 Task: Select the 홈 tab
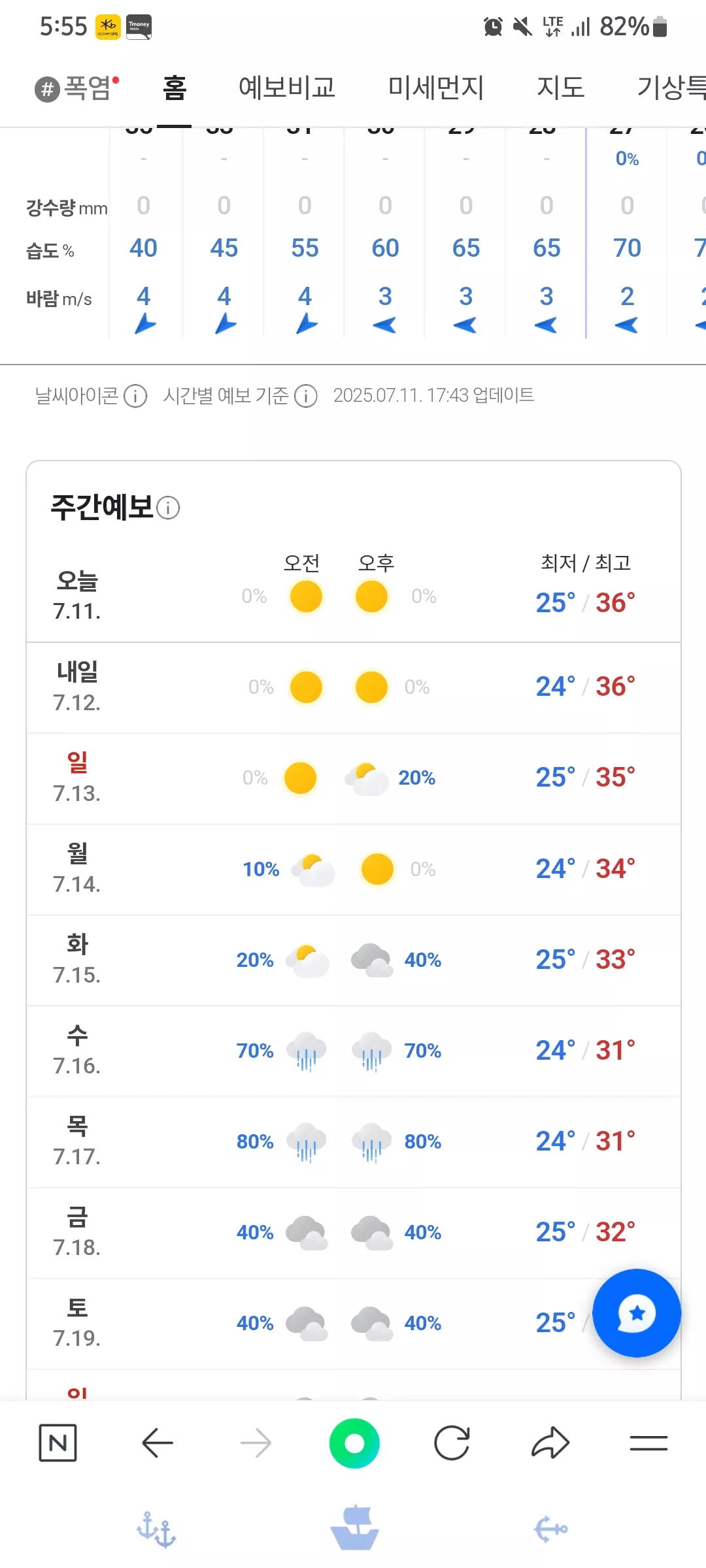pyautogui.click(x=175, y=88)
